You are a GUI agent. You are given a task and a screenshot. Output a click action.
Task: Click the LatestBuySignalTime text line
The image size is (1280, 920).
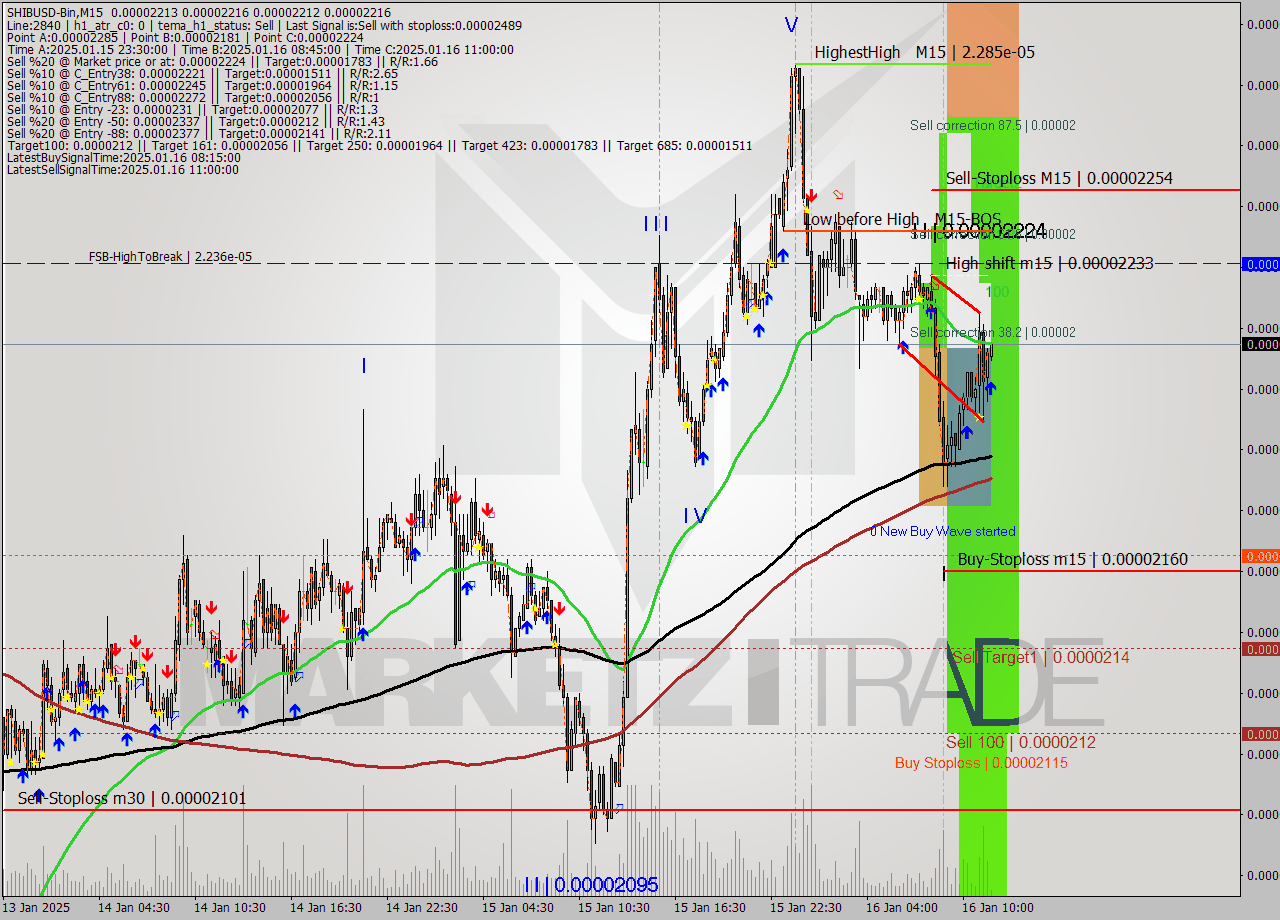tap(123, 157)
